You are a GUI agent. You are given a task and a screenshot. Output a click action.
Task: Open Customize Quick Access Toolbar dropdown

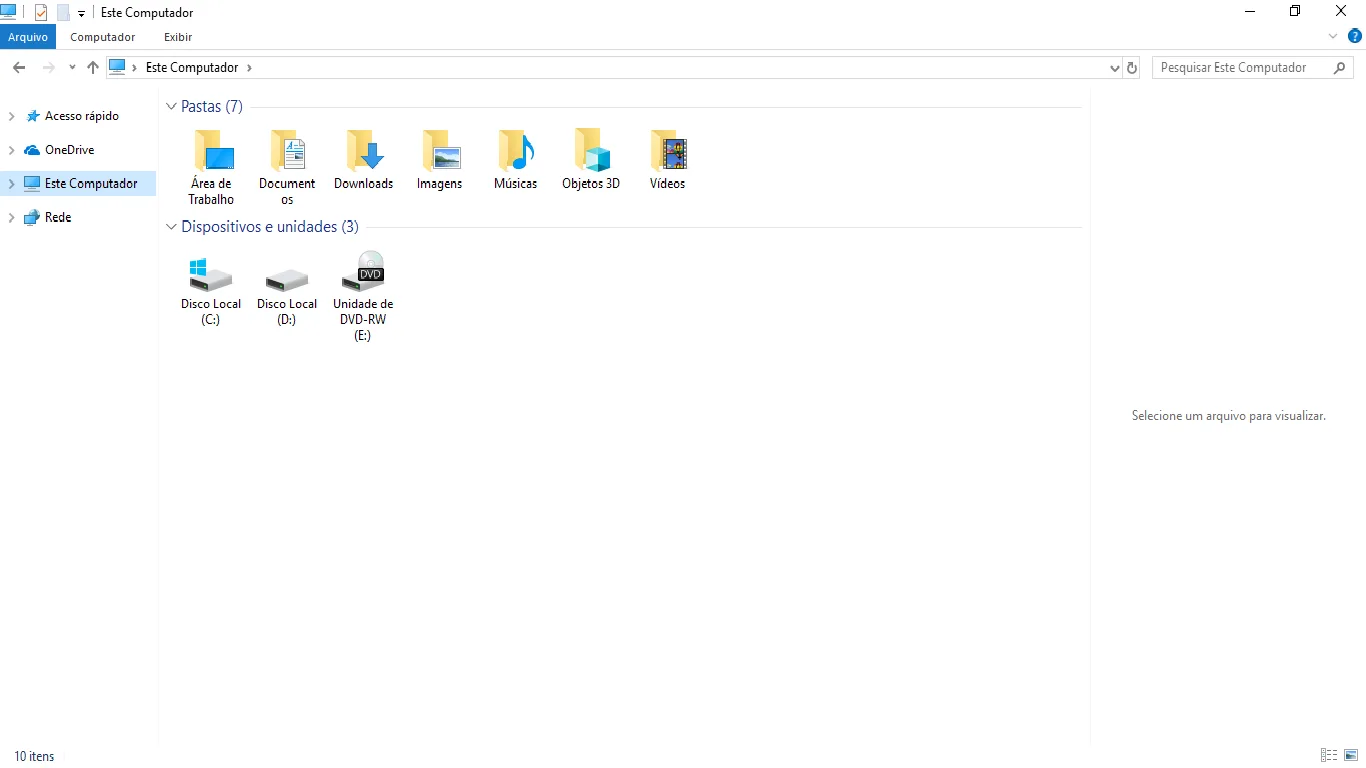[x=82, y=14]
